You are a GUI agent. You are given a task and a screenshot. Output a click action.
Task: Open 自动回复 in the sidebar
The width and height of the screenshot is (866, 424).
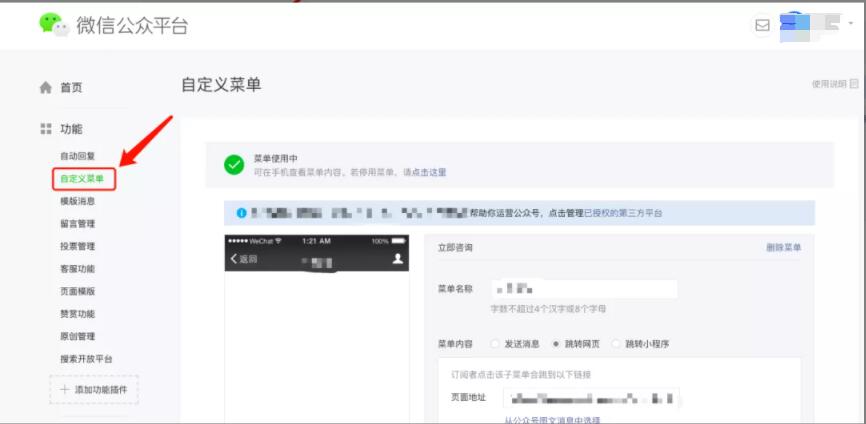[77, 156]
